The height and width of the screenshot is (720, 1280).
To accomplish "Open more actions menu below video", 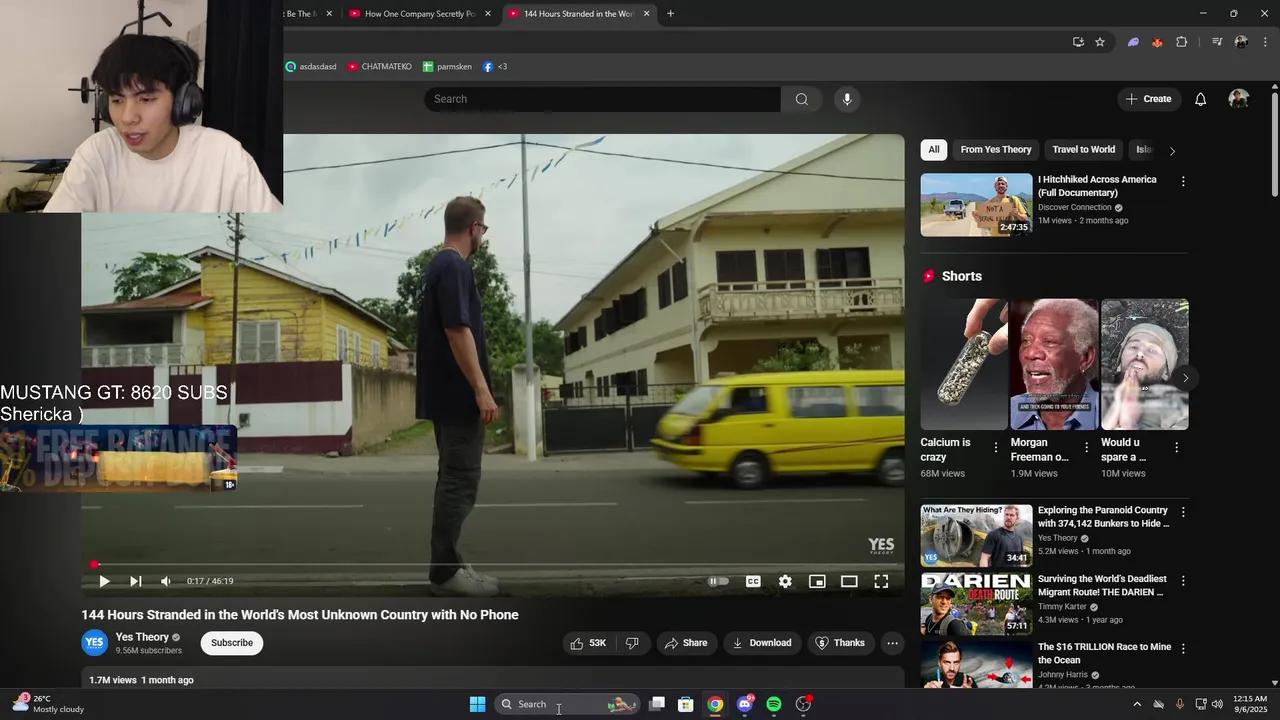I will [x=893, y=643].
